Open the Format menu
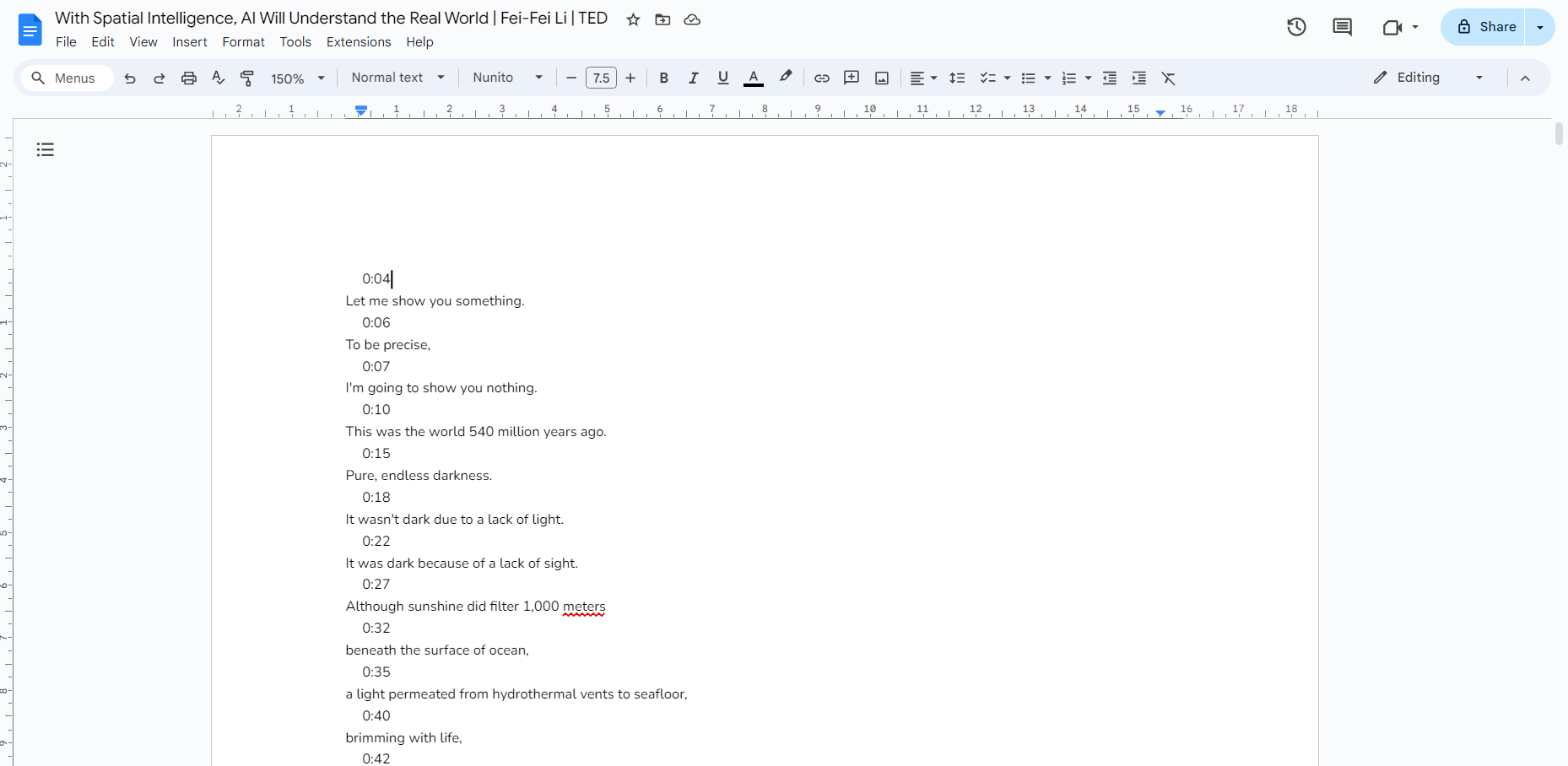The height and width of the screenshot is (766, 1568). 244,42
